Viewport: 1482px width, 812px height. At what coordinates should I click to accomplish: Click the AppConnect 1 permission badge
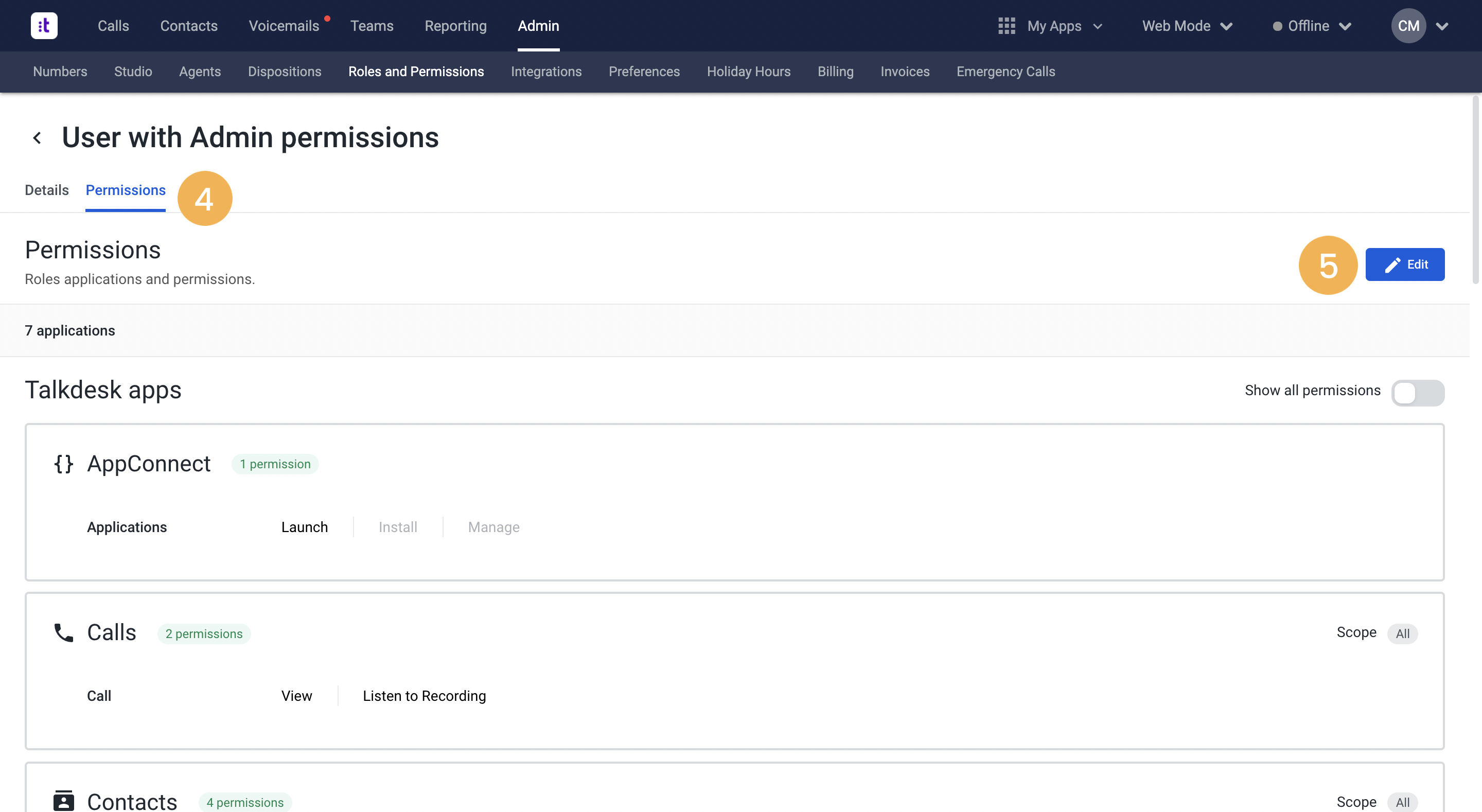275,464
